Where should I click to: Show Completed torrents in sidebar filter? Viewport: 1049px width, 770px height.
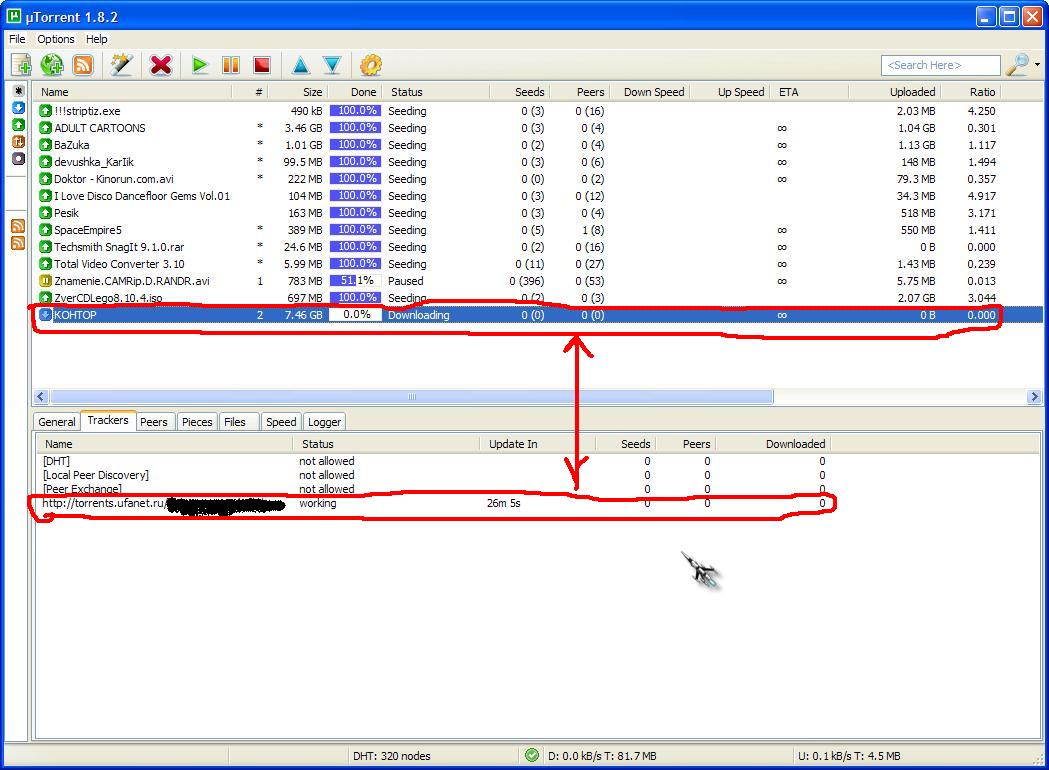point(18,124)
